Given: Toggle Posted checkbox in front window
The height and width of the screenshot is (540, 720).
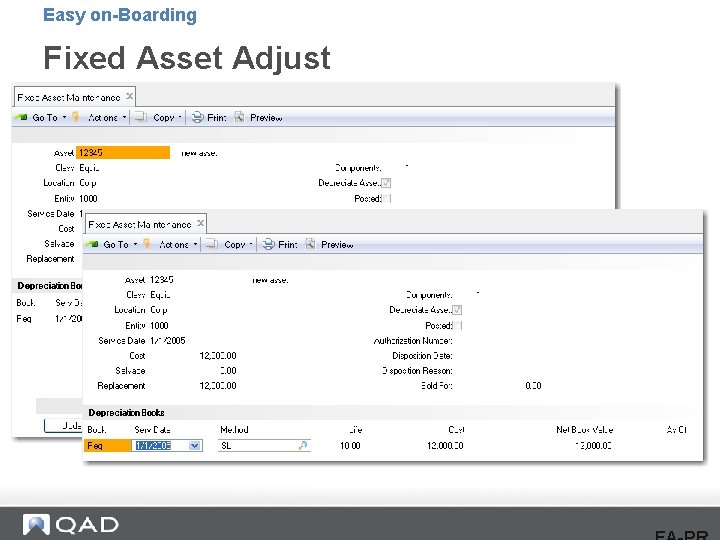Looking at the screenshot, I should click(x=457, y=326).
